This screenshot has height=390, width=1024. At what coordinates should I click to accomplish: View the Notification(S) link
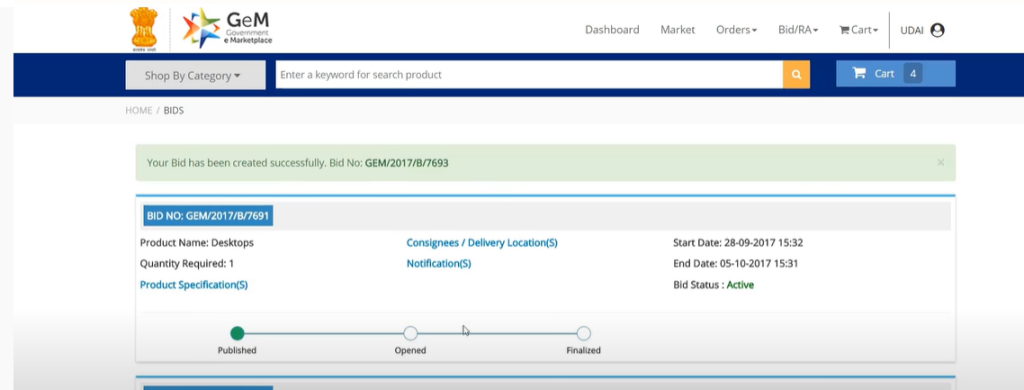439,263
